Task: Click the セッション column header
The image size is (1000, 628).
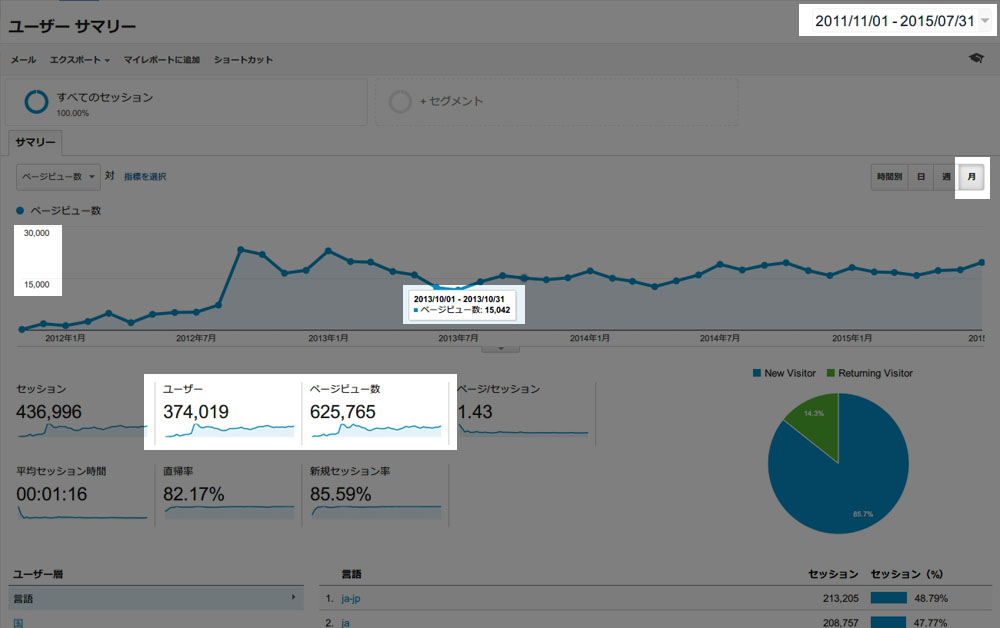Action: pos(833,574)
